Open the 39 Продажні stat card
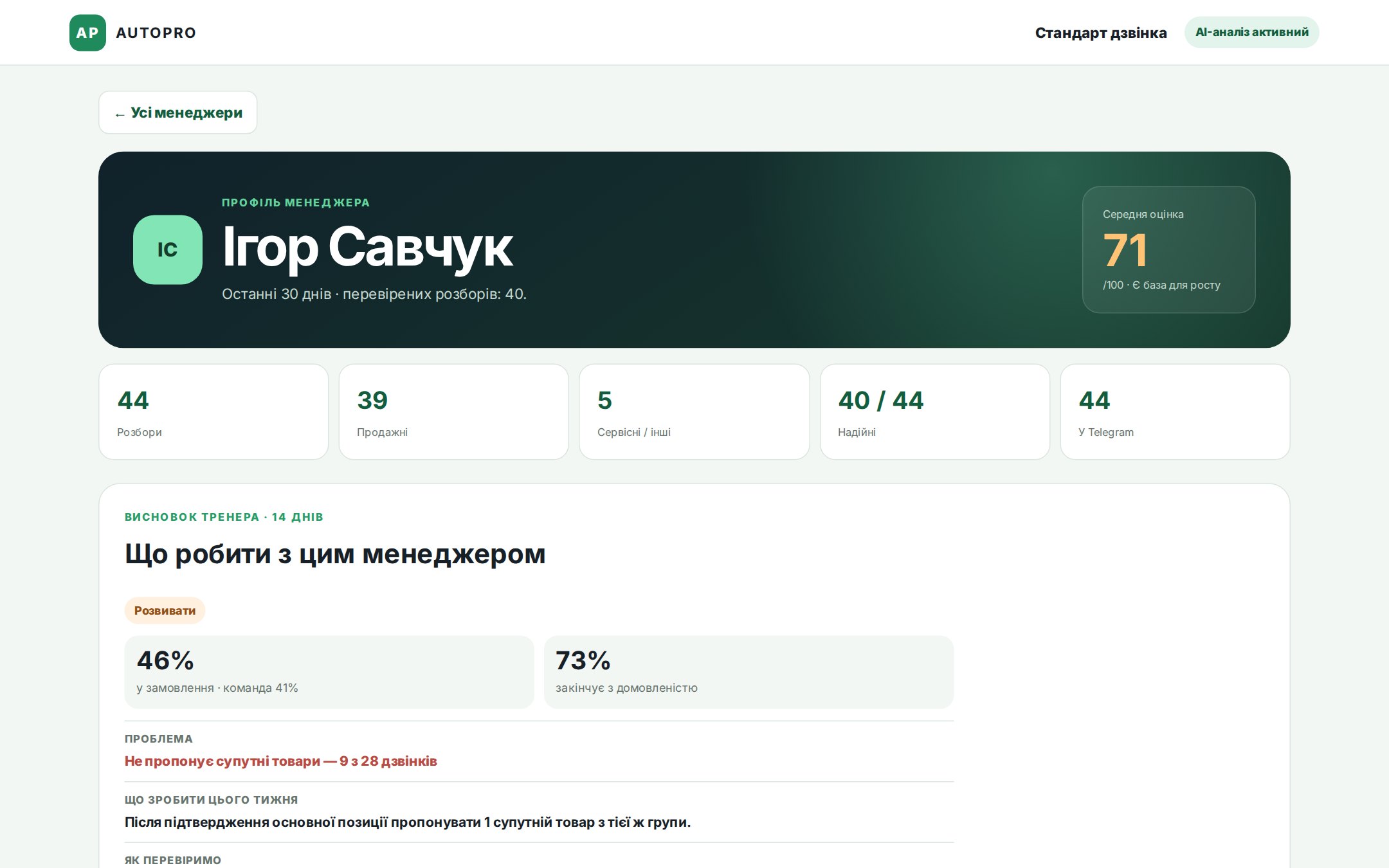Viewport: 1389px width, 868px height. pos(454,412)
